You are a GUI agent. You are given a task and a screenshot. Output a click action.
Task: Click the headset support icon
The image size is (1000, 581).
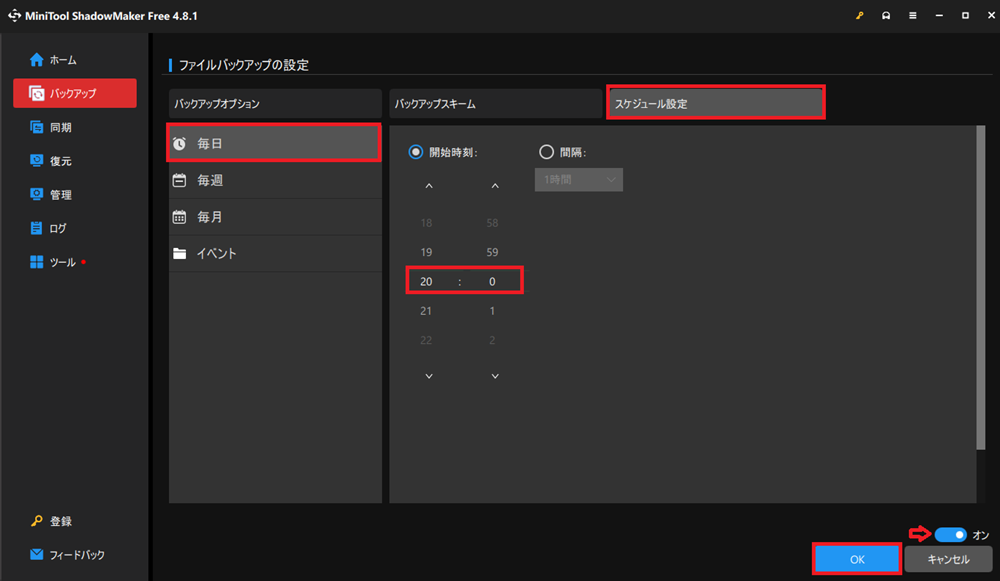[886, 15]
